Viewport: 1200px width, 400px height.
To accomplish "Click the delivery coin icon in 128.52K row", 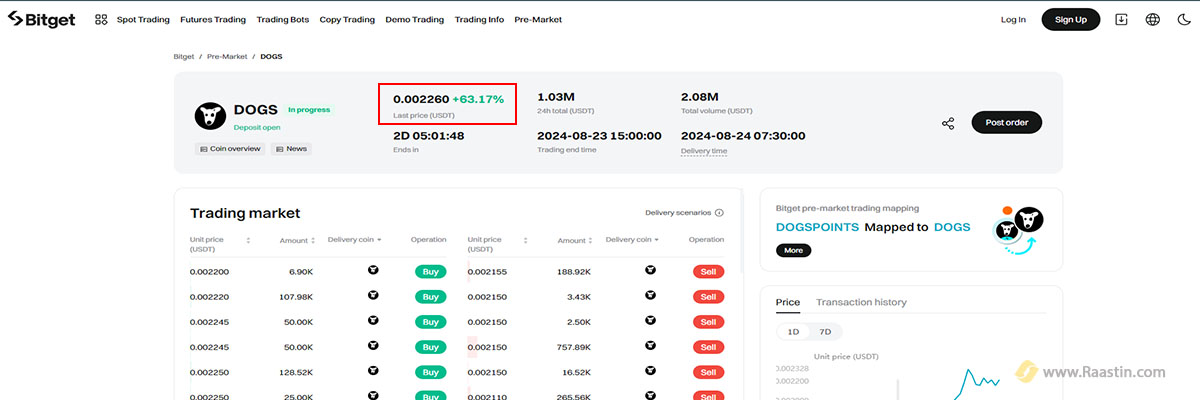I will 373,372.
